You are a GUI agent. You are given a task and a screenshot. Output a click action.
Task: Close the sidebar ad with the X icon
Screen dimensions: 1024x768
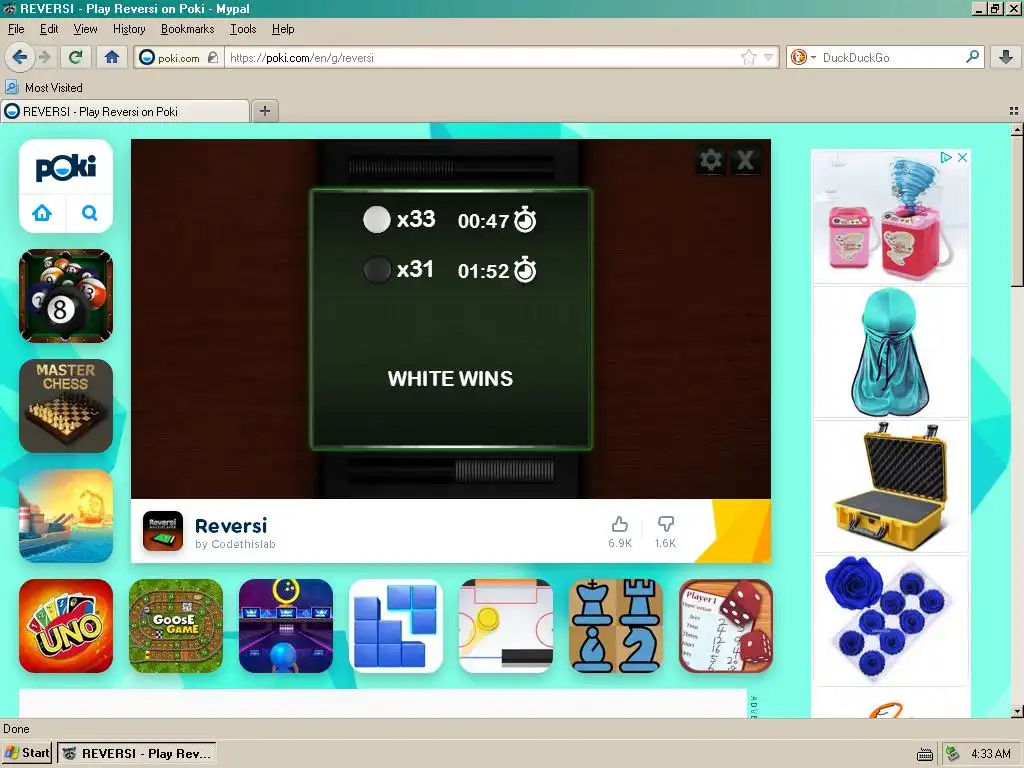tap(962, 157)
